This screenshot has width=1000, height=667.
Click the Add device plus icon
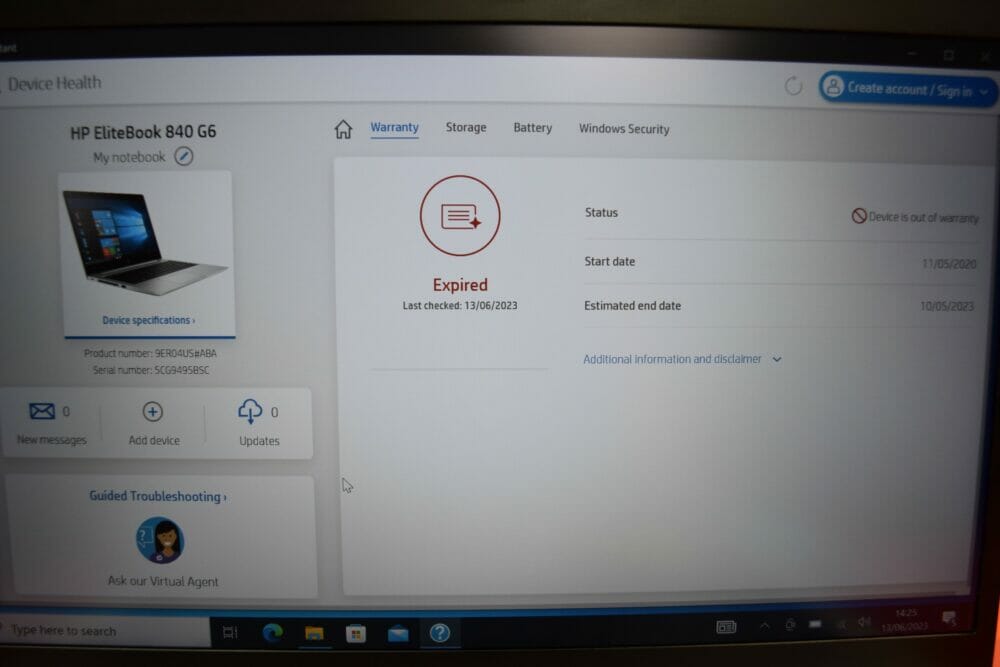(x=152, y=412)
